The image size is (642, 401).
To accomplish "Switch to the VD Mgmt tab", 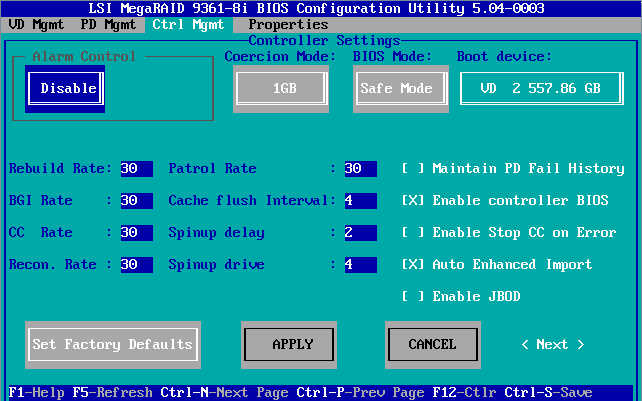I will tap(36, 25).
